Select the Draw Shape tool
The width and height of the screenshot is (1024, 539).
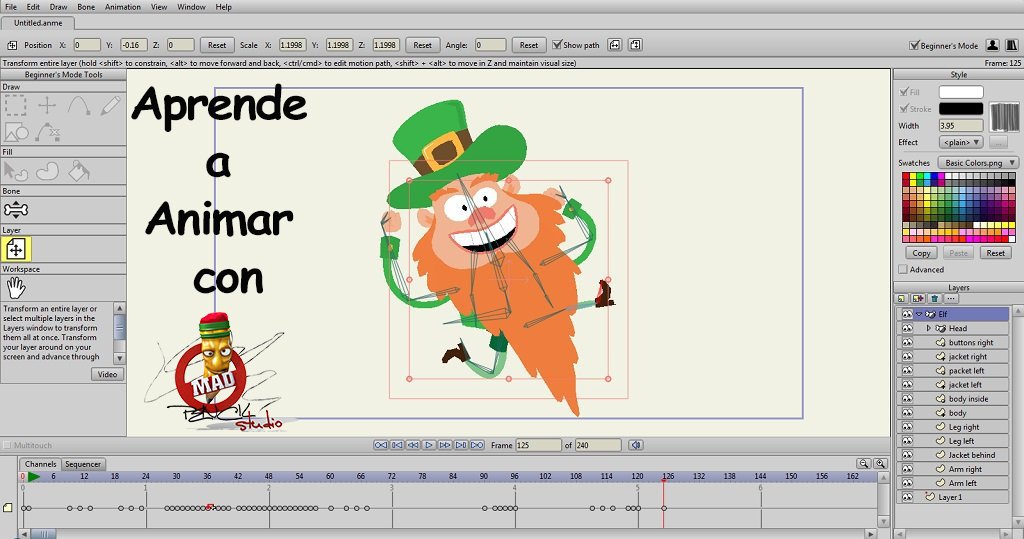[16, 132]
